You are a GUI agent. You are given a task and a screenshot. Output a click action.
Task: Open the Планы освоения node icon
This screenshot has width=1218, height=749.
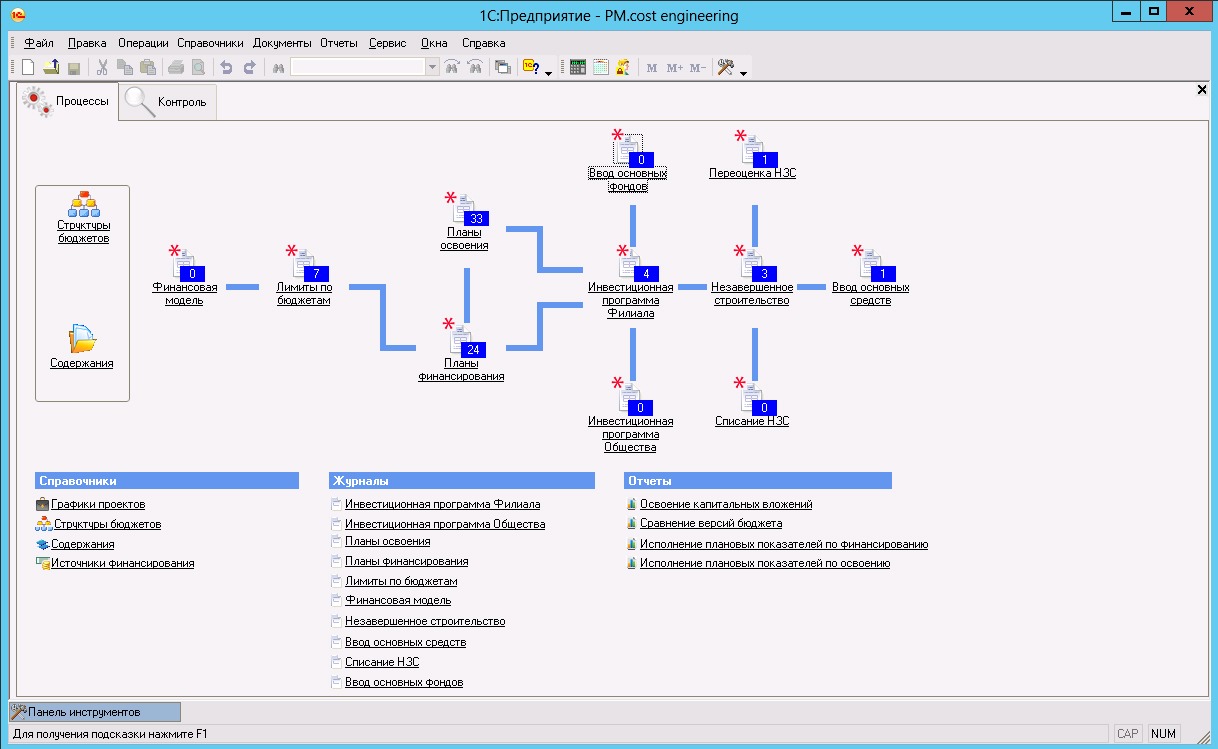click(464, 211)
